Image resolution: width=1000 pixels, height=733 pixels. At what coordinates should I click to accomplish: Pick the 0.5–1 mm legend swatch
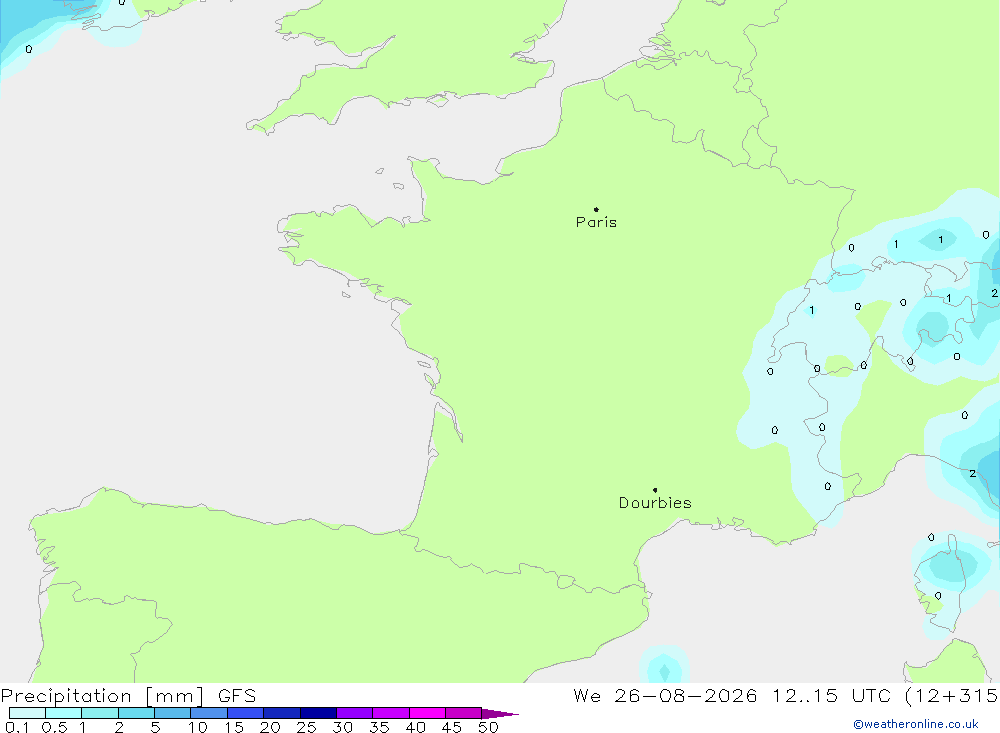pos(64,713)
